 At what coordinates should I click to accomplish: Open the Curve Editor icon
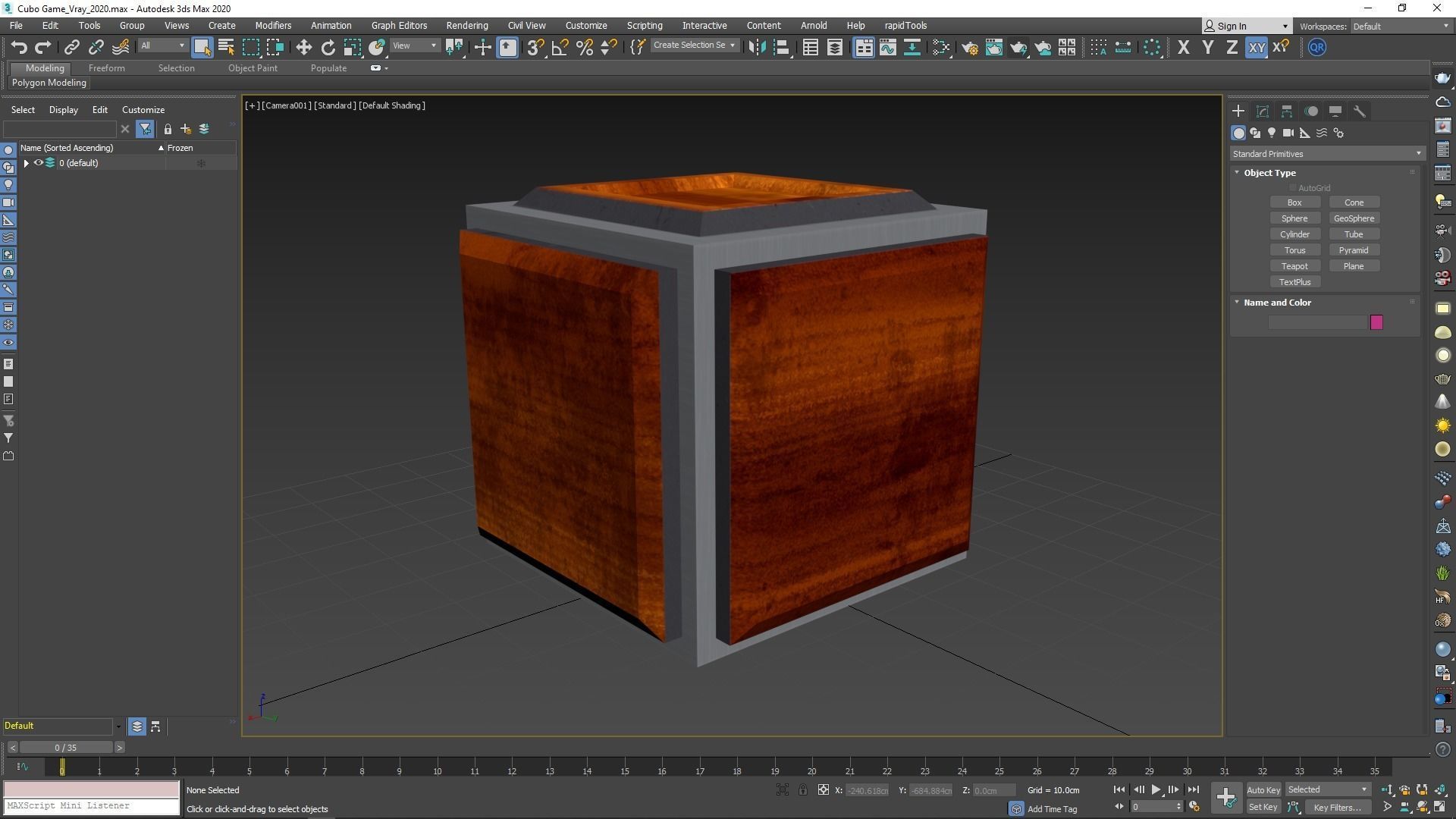click(x=887, y=47)
